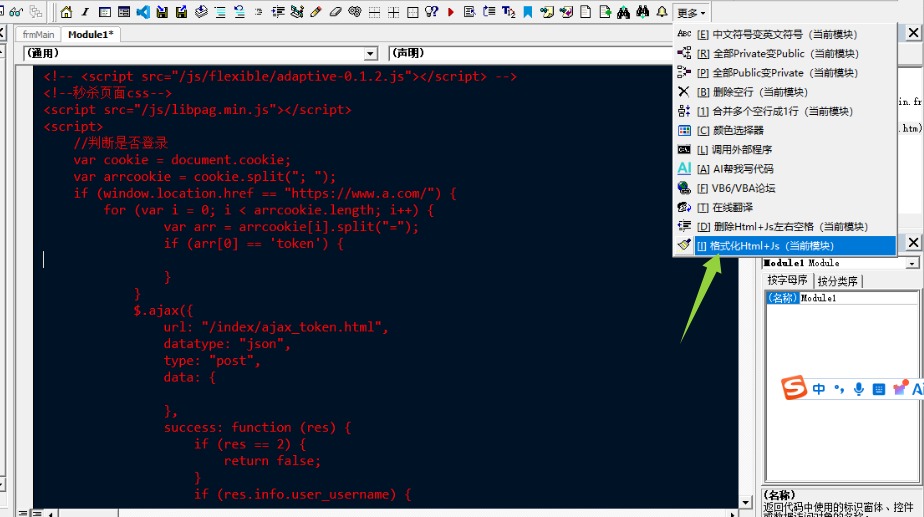Expand the Module1 properties object dropdown
Screen dimensions: 924x517
910,263
